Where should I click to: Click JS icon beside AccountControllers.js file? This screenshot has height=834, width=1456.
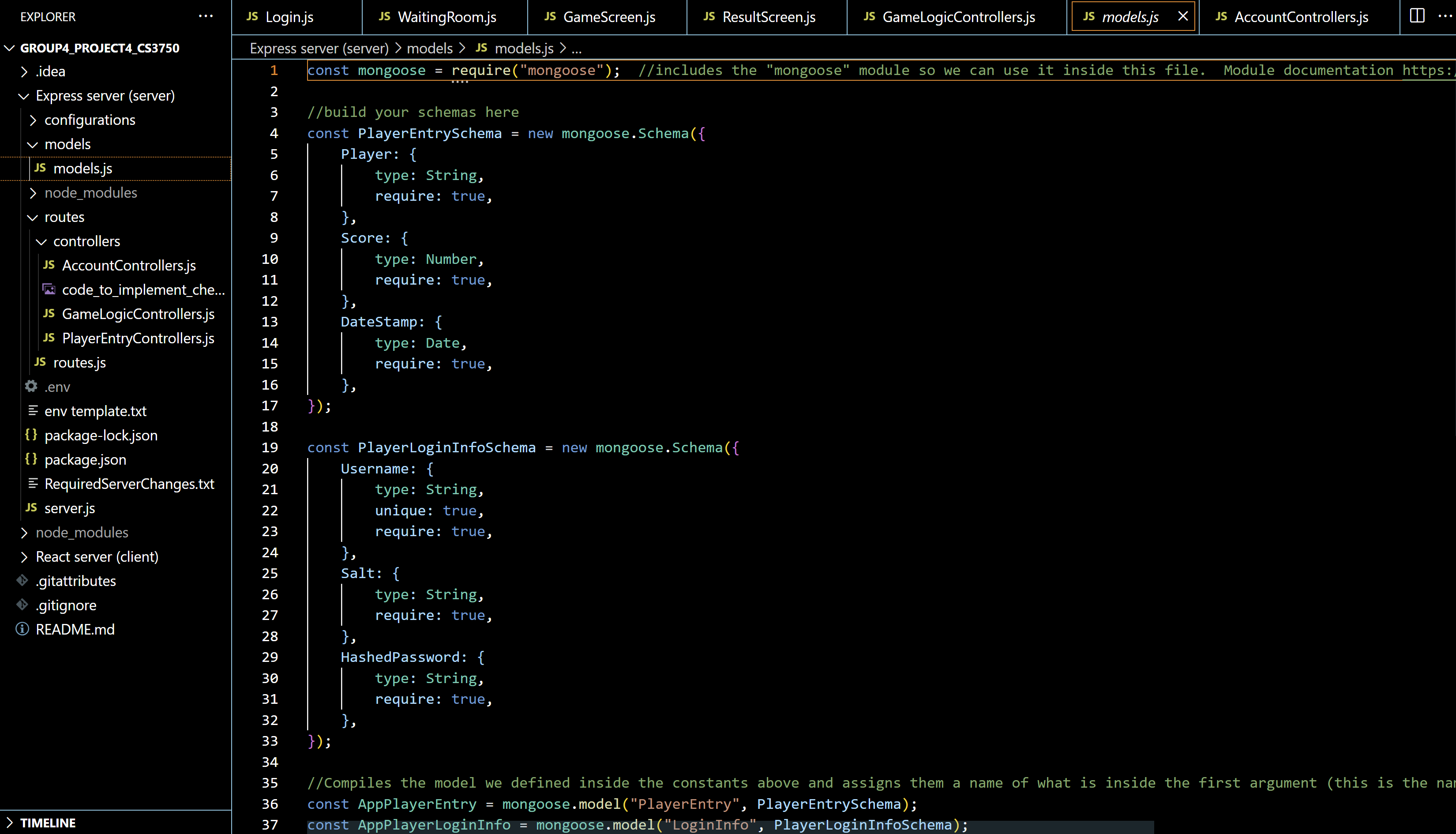49,265
